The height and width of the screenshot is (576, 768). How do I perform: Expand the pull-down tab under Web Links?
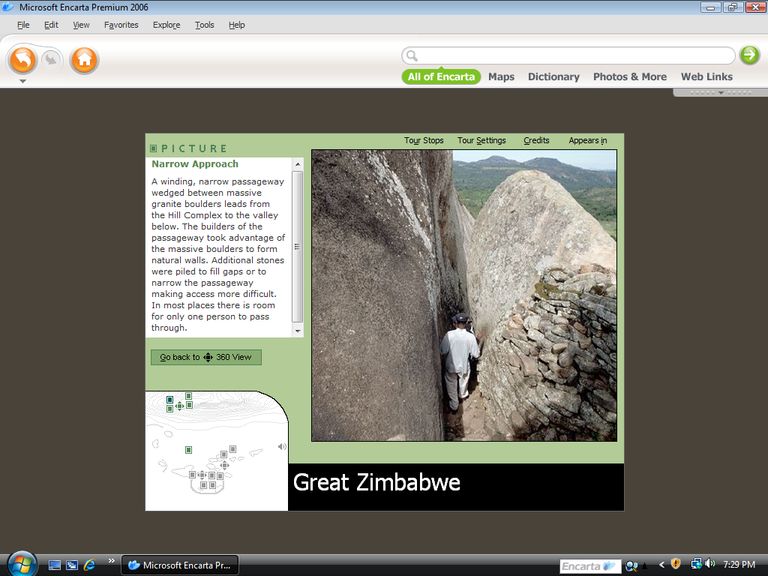pyautogui.click(x=720, y=92)
